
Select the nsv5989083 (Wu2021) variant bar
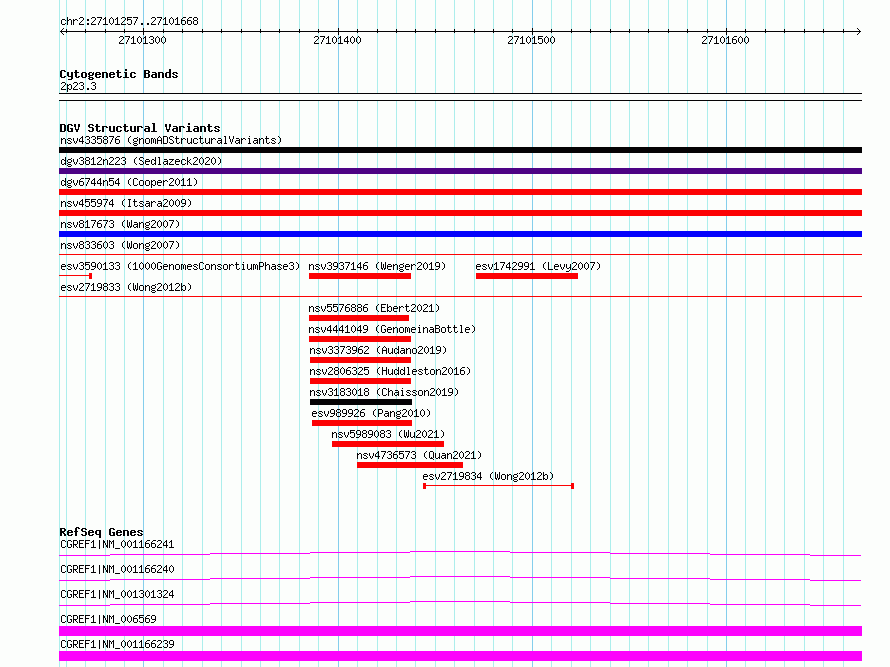pos(388,444)
